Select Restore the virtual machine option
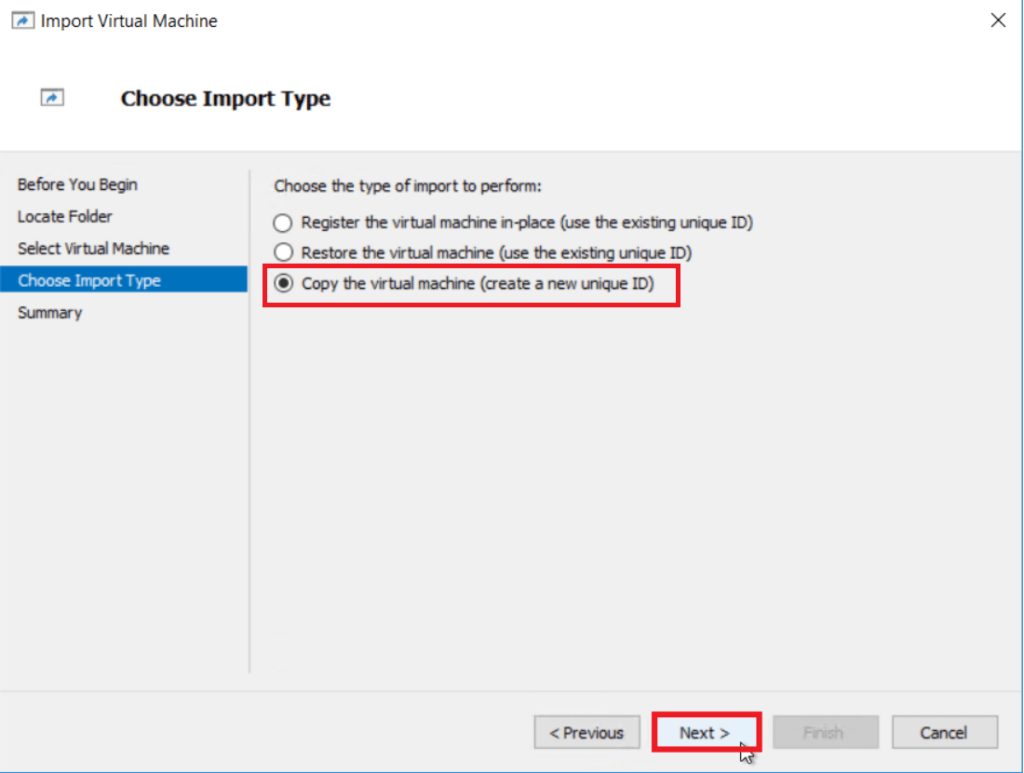1024x773 pixels. pos(283,253)
